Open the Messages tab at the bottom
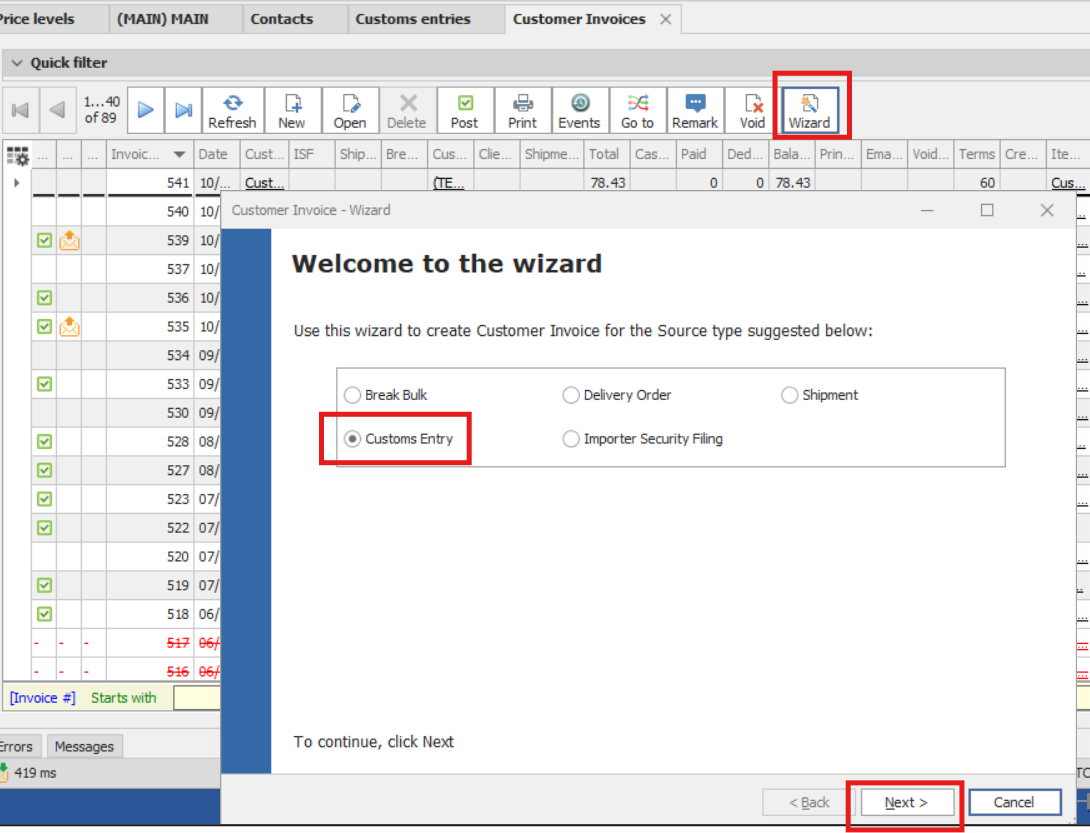 point(84,745)
